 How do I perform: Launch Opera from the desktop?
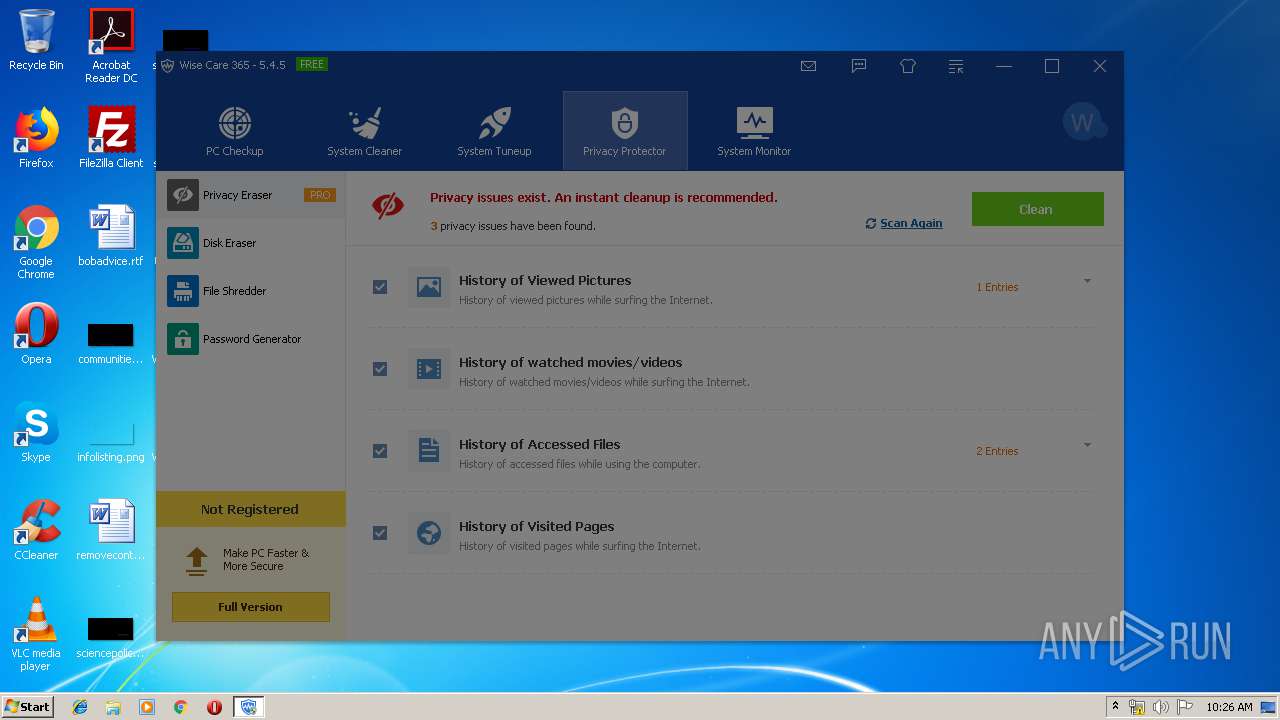click(x=36, y=334)
